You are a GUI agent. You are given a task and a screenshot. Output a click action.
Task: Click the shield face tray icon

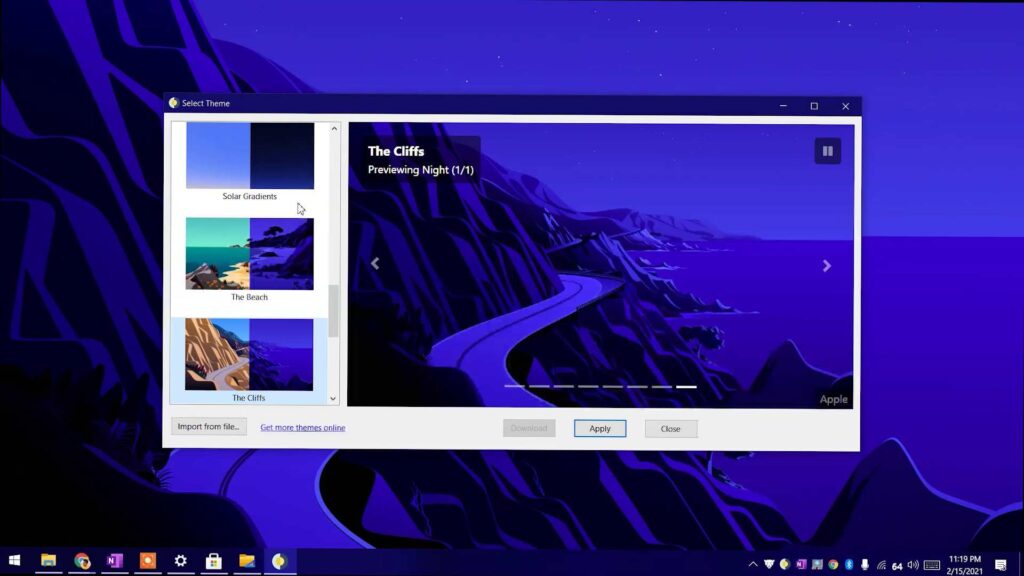769,564
